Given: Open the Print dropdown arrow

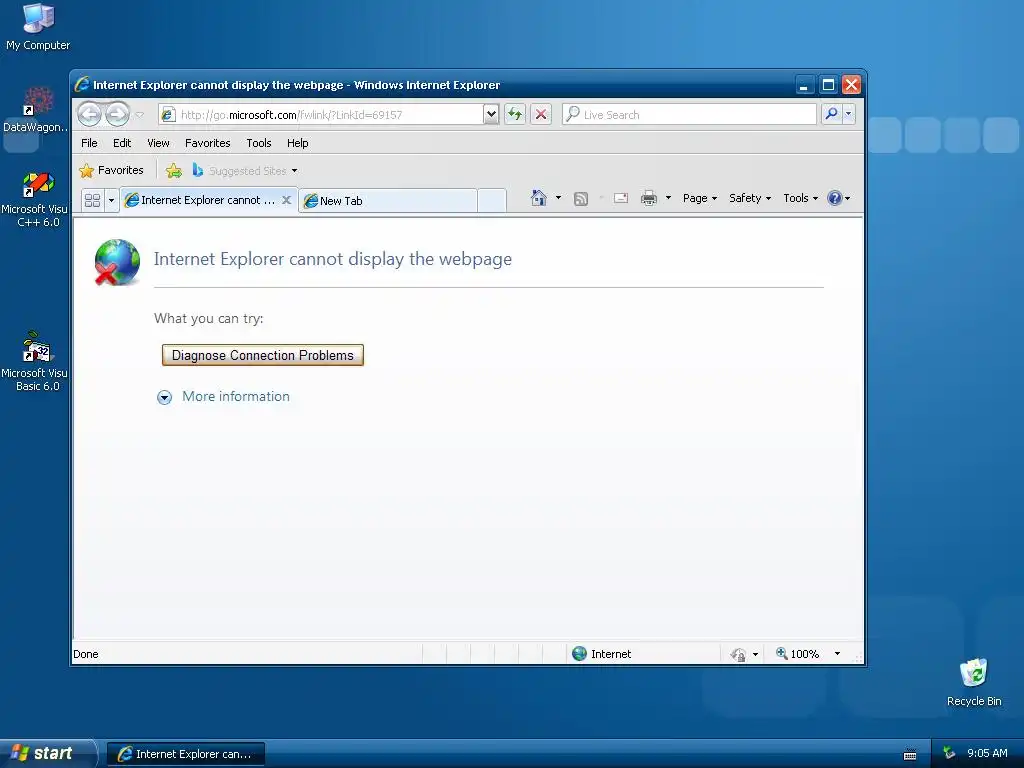Looking at the screenshot, I should [x=668, y=198].
